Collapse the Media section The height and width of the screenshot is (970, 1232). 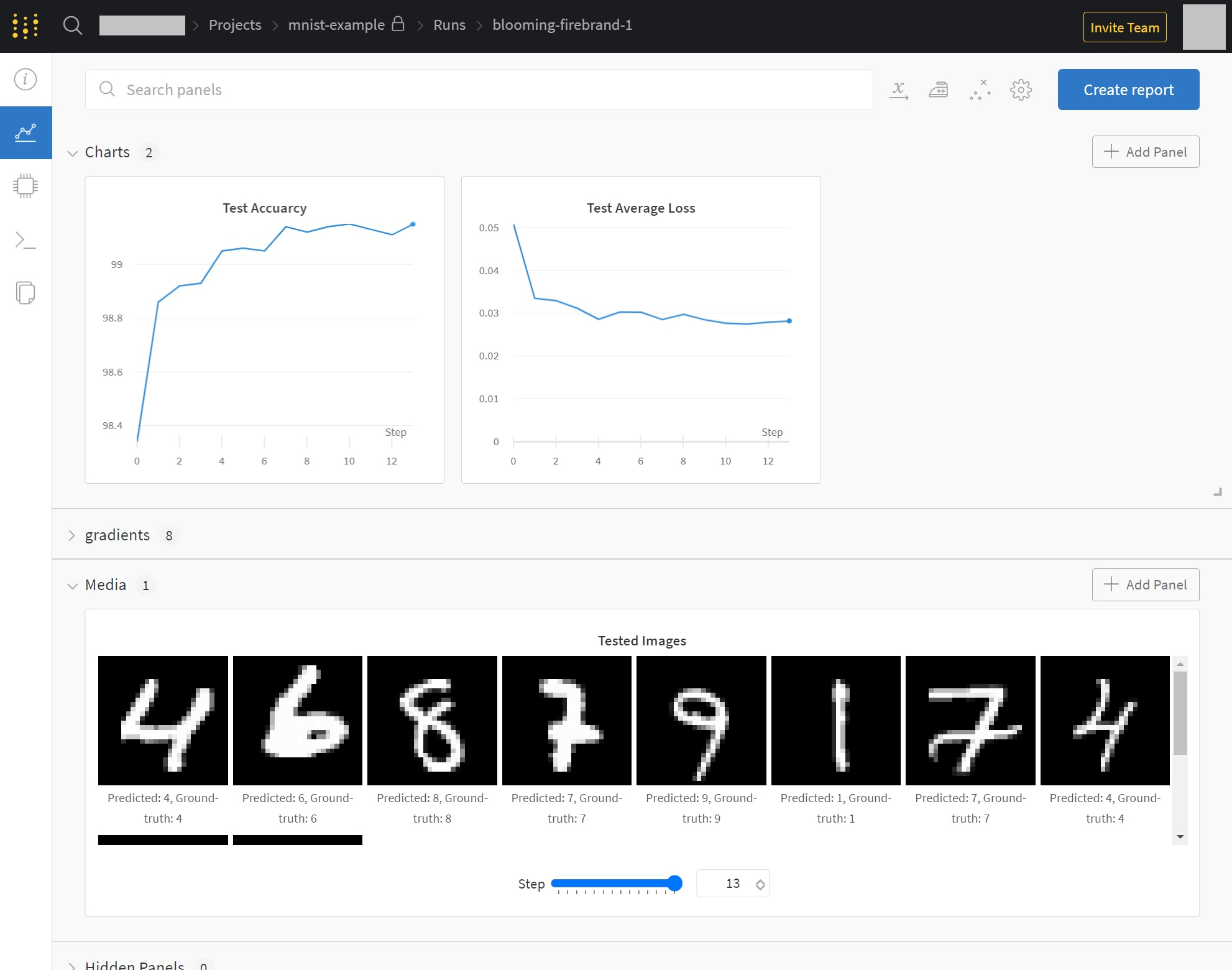click(73, 586)
